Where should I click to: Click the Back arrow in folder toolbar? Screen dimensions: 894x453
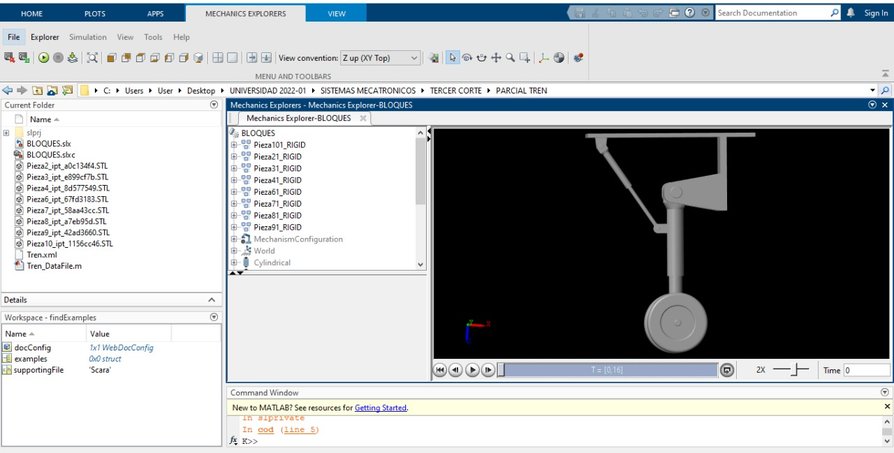(7, 90)
